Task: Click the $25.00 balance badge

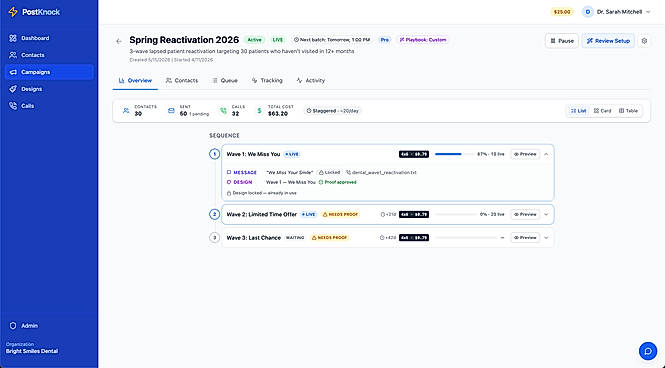Action: click(562, 12)
